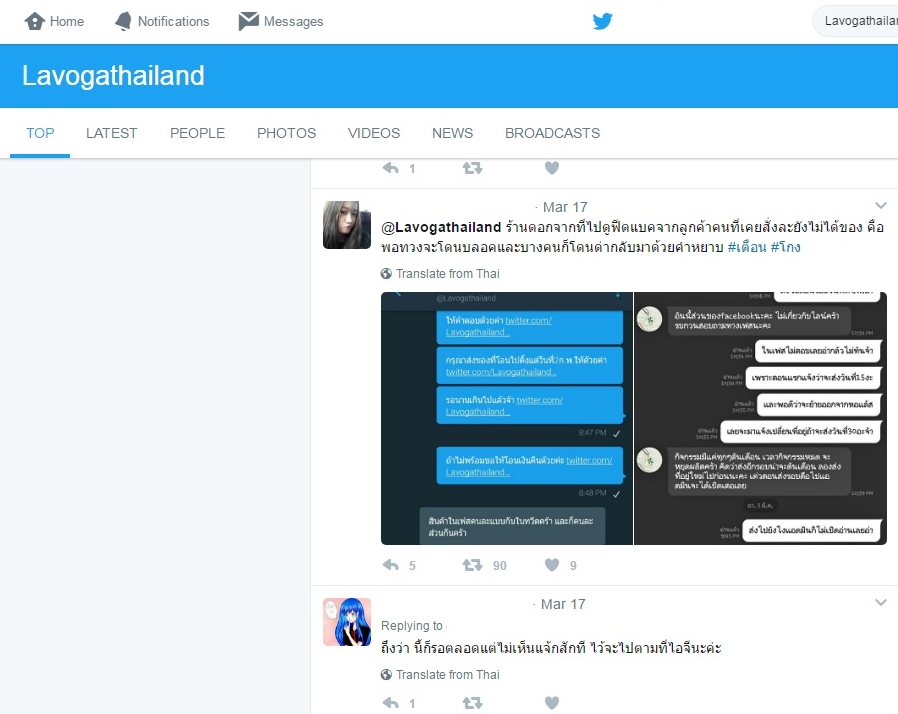Click the Lavogathailand search field
The width and height of the screenshot is (898, 714).
[856, 21]
